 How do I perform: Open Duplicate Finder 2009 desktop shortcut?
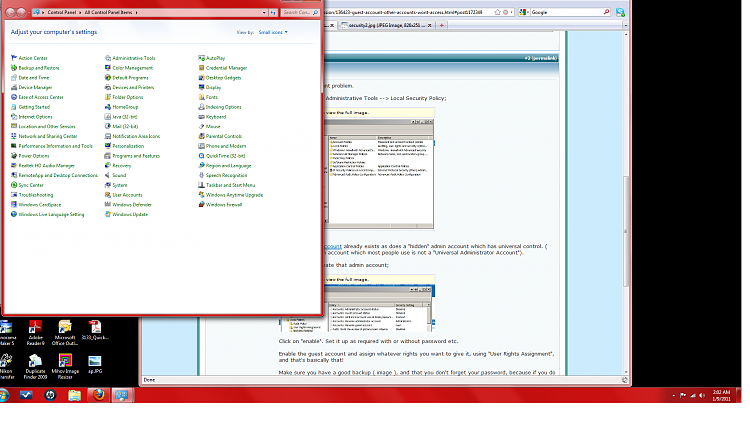click(x=35, y=366)
